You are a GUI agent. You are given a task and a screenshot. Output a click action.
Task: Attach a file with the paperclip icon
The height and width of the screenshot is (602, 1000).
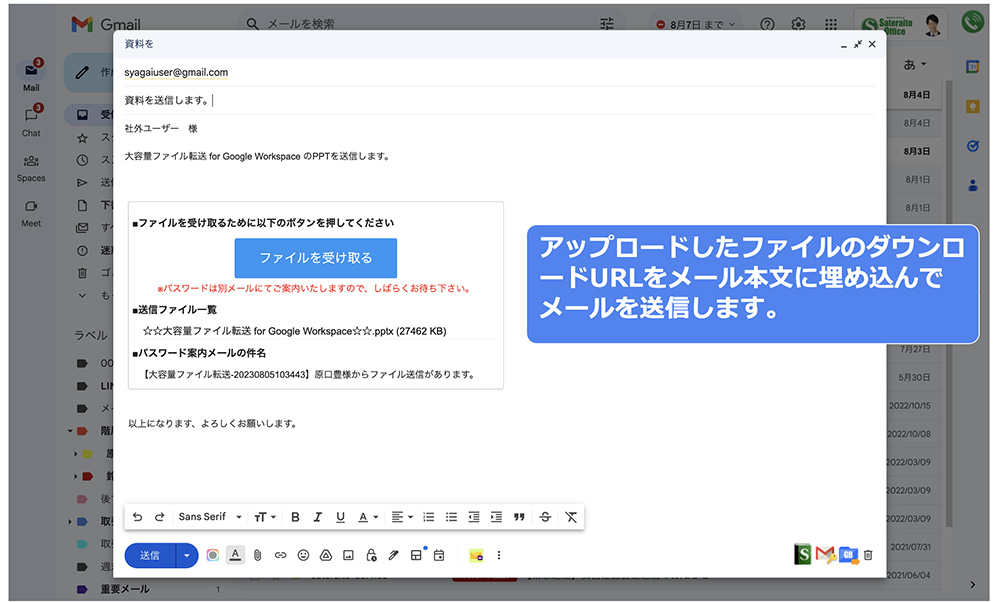(x=258, y=555)
